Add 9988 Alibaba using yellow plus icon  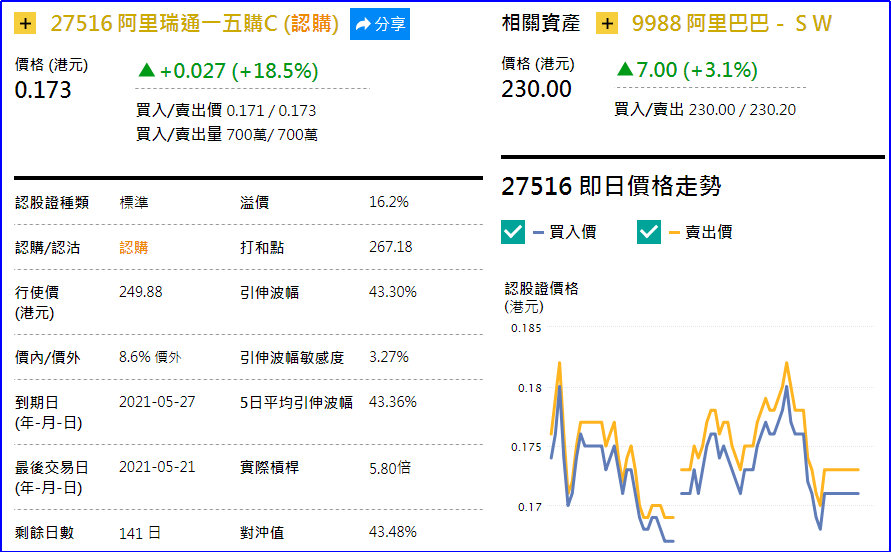pos(607,24)
